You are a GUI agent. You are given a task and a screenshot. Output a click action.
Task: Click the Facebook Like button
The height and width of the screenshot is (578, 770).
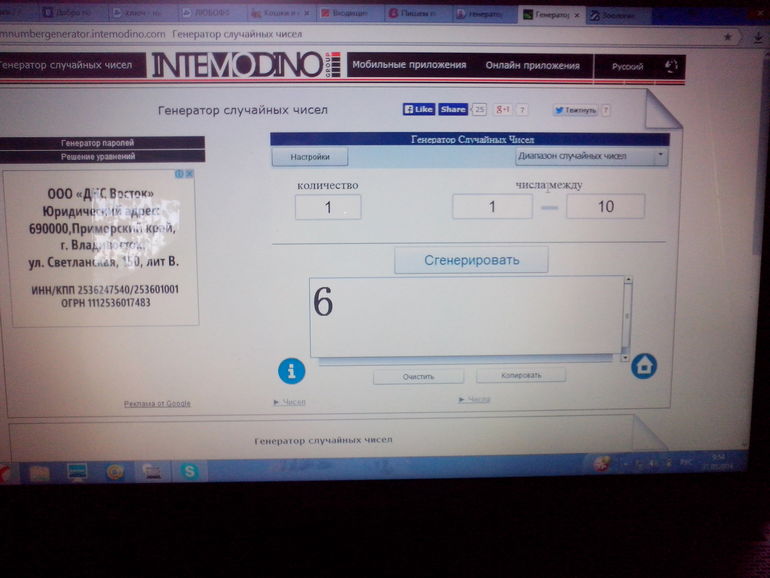point(418,109)
